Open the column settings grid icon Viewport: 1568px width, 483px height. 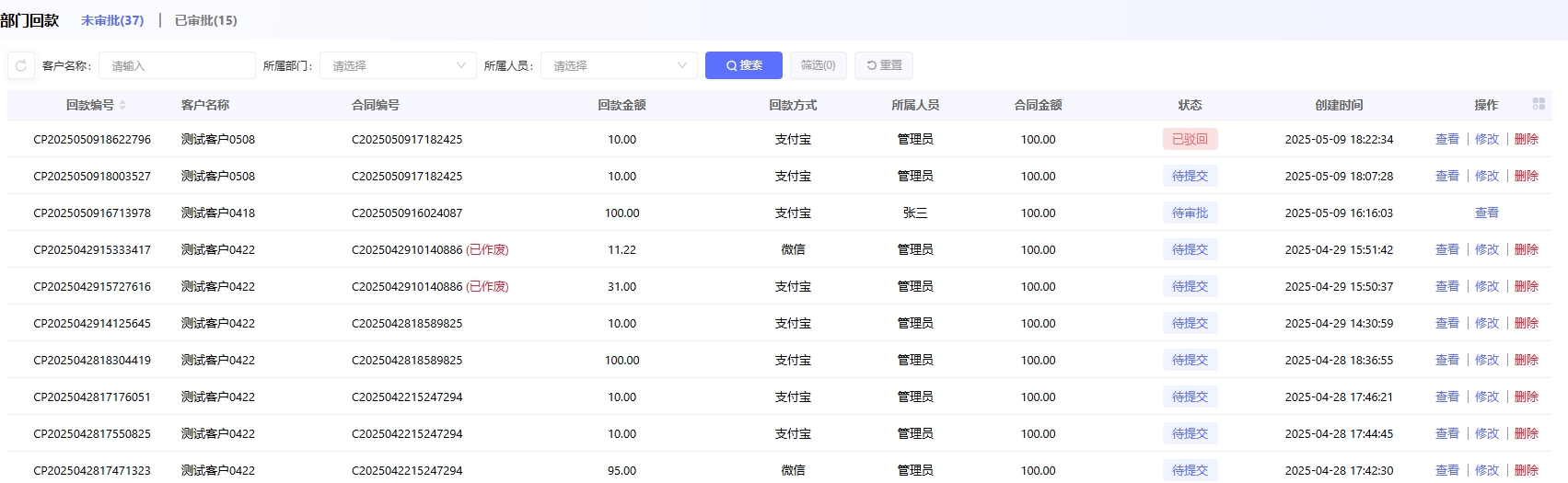click(x=1539, y=104)
